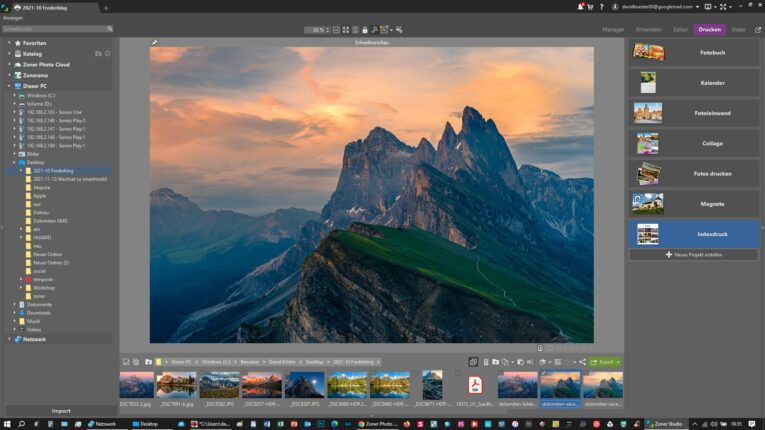Click in the Schnellsuche search field
The image size is (765, 430).
pyautogui.click(x=55, y=30)
